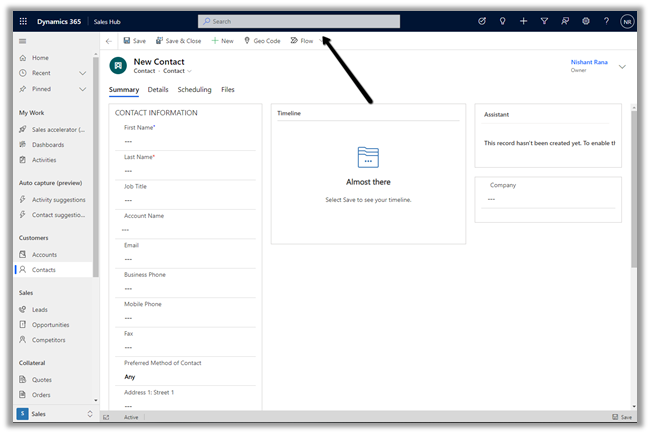Switch to the Details tab

point(158,90)
